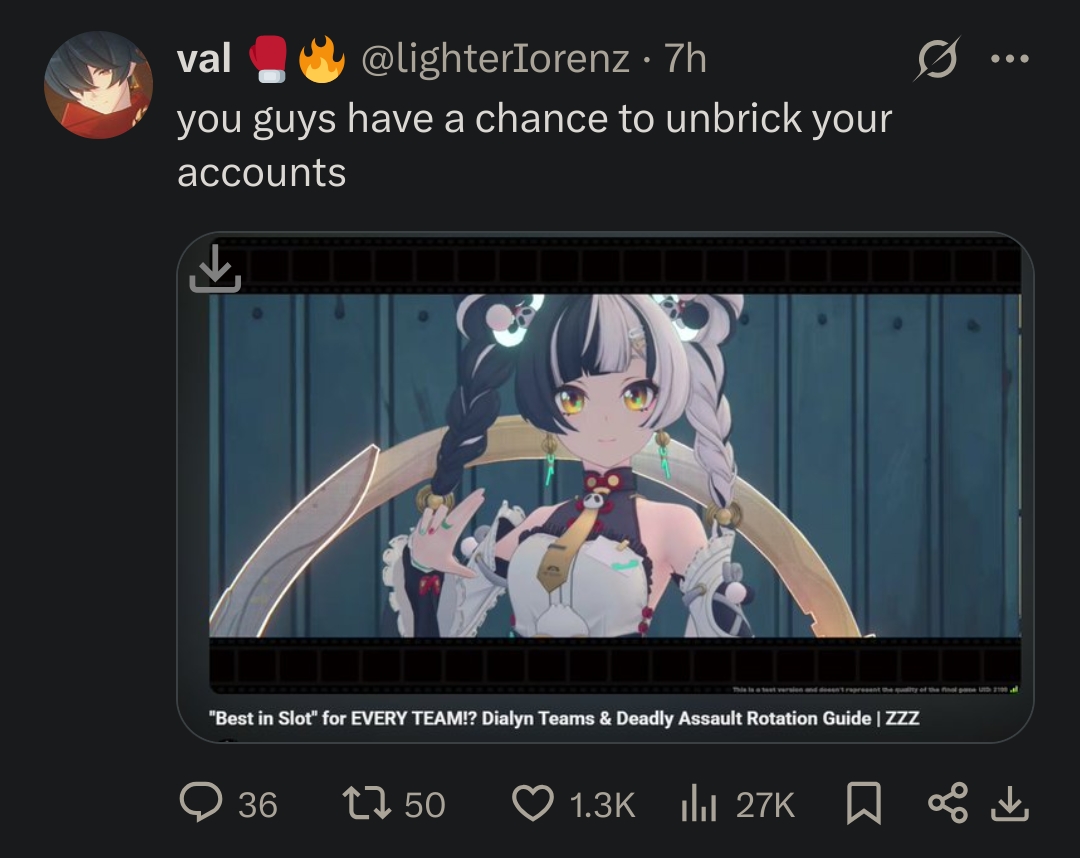Play the Dialyn character video thumbnail
The height and width of the screenshot is (858, 1080).
pyautogui.click(x=614, y=465)
